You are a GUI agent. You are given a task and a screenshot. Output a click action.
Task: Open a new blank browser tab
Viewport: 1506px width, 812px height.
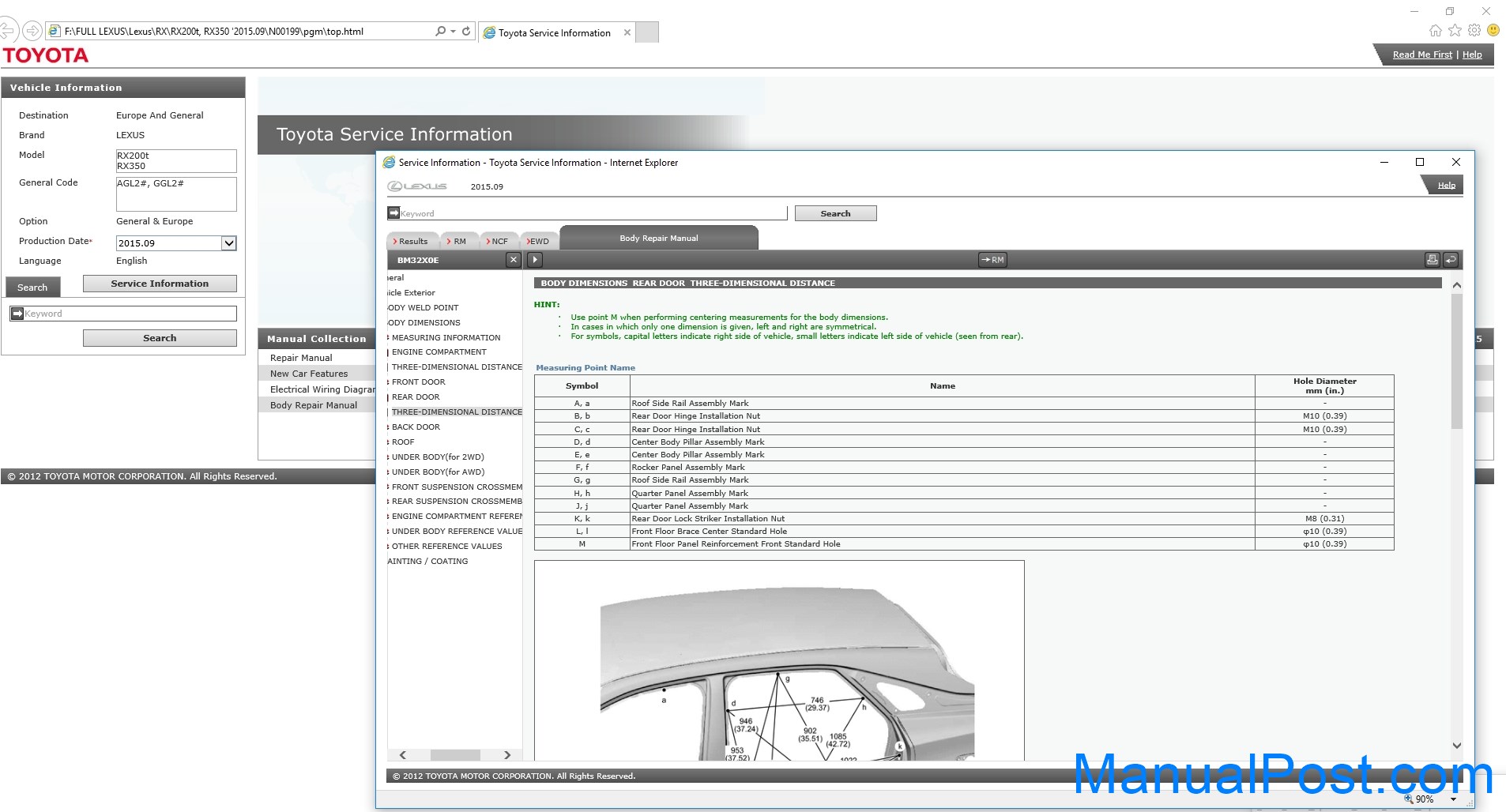coord(647,32)
